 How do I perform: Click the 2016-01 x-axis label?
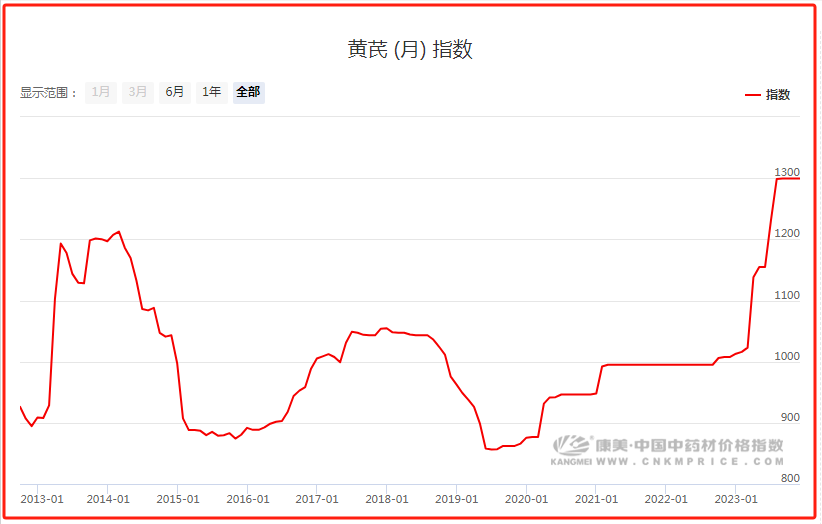tap(247, 499)
